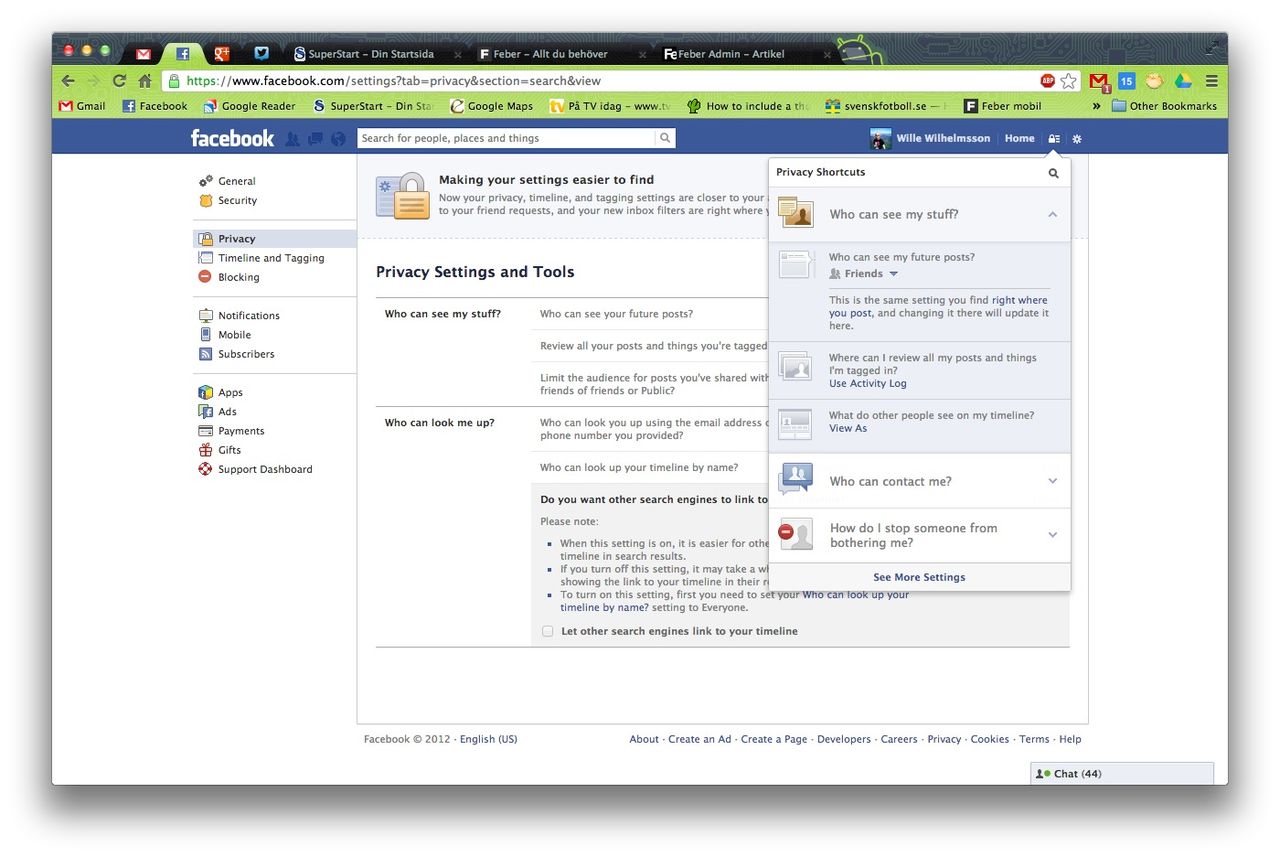The image size is (1280, 857).
Task: Open friend requests icon
Action: (292, 139)
